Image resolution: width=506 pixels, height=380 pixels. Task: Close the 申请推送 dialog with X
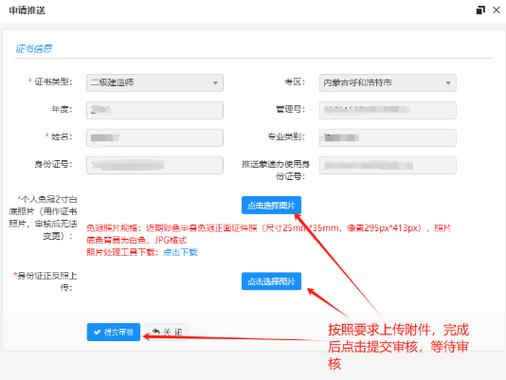[496, 10]
